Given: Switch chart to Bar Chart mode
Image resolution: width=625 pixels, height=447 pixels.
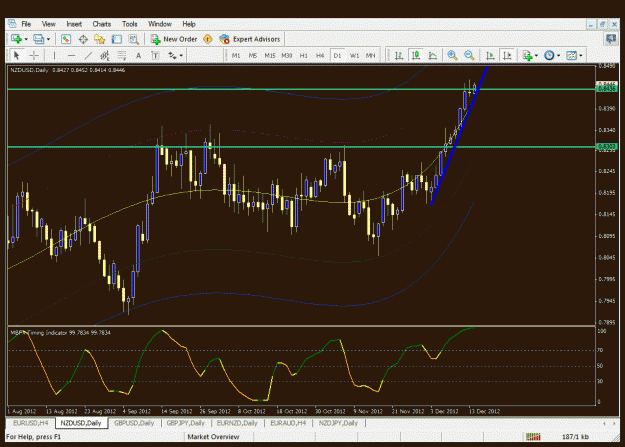Looking at the screenshot, I should tap(399, 55).
